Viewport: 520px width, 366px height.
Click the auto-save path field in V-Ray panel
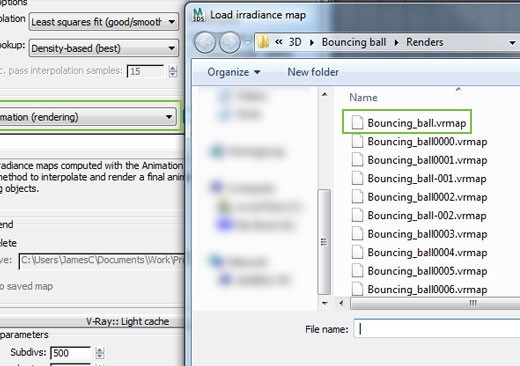102,260
